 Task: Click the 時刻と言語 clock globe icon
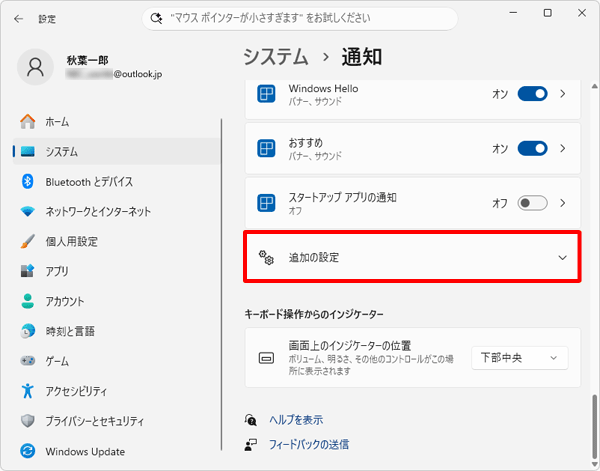28,331
